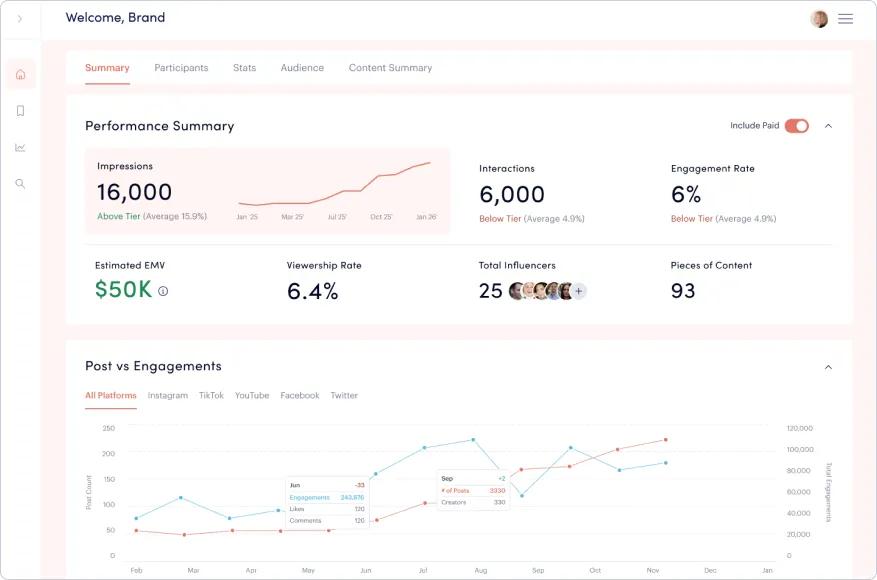Viewport: 877px width, 580px height.
Task: Click the Sep tooltip # of Posts row
Action: 473,491
